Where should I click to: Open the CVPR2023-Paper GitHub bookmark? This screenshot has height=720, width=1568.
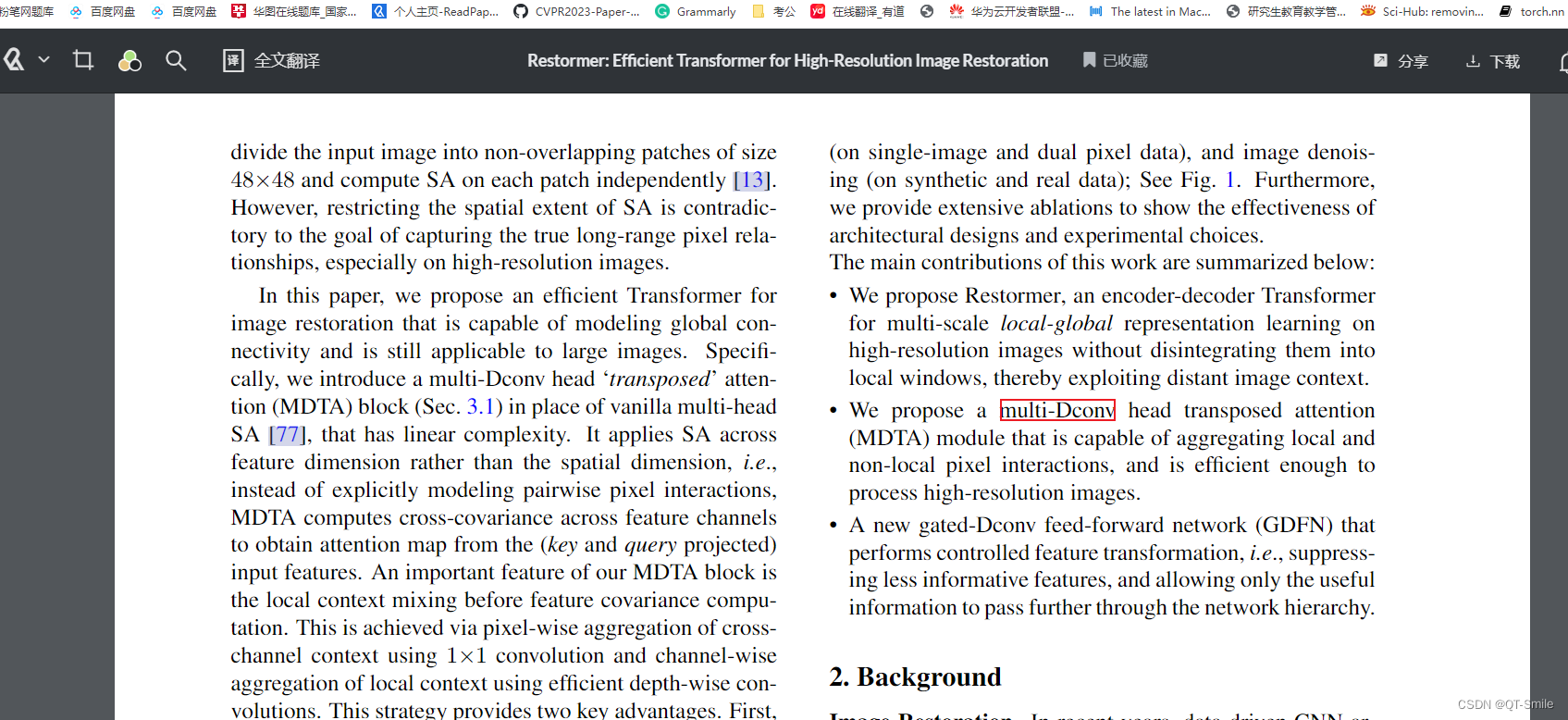576,11
